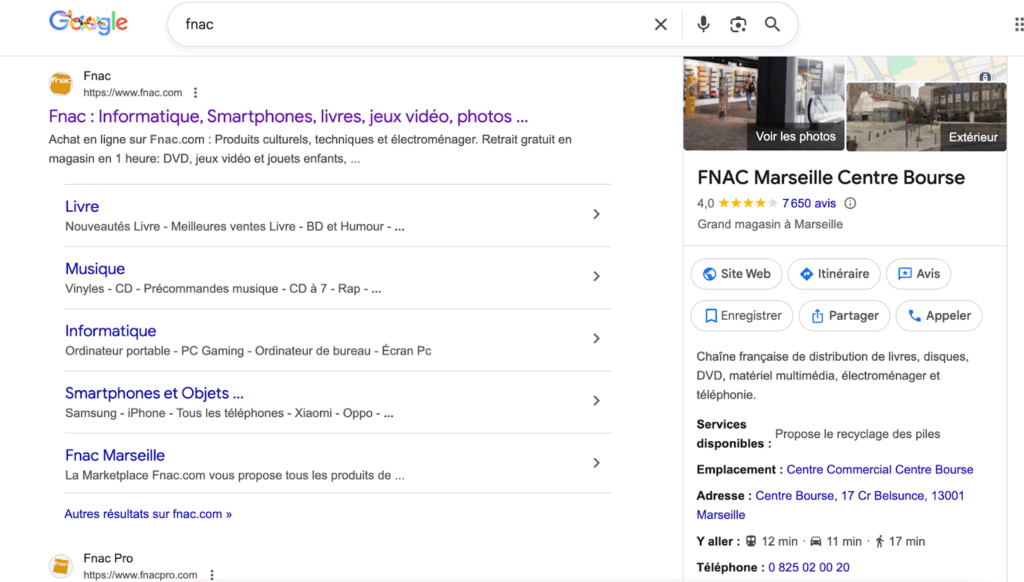Click the magnifying glass search icon
The height and width of the screenshot is (582, 1024).
point(772,25)
